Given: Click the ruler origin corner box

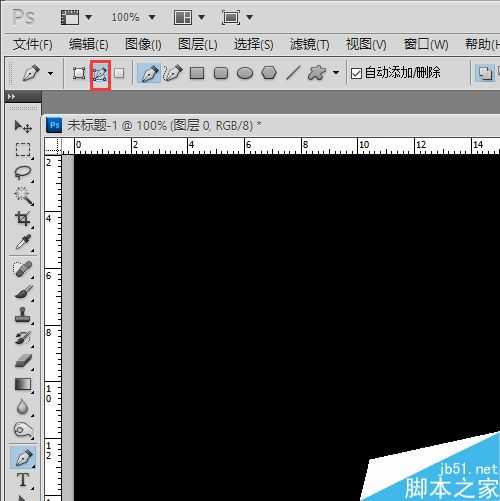Looking at the screenshot, I should (53, 146).
